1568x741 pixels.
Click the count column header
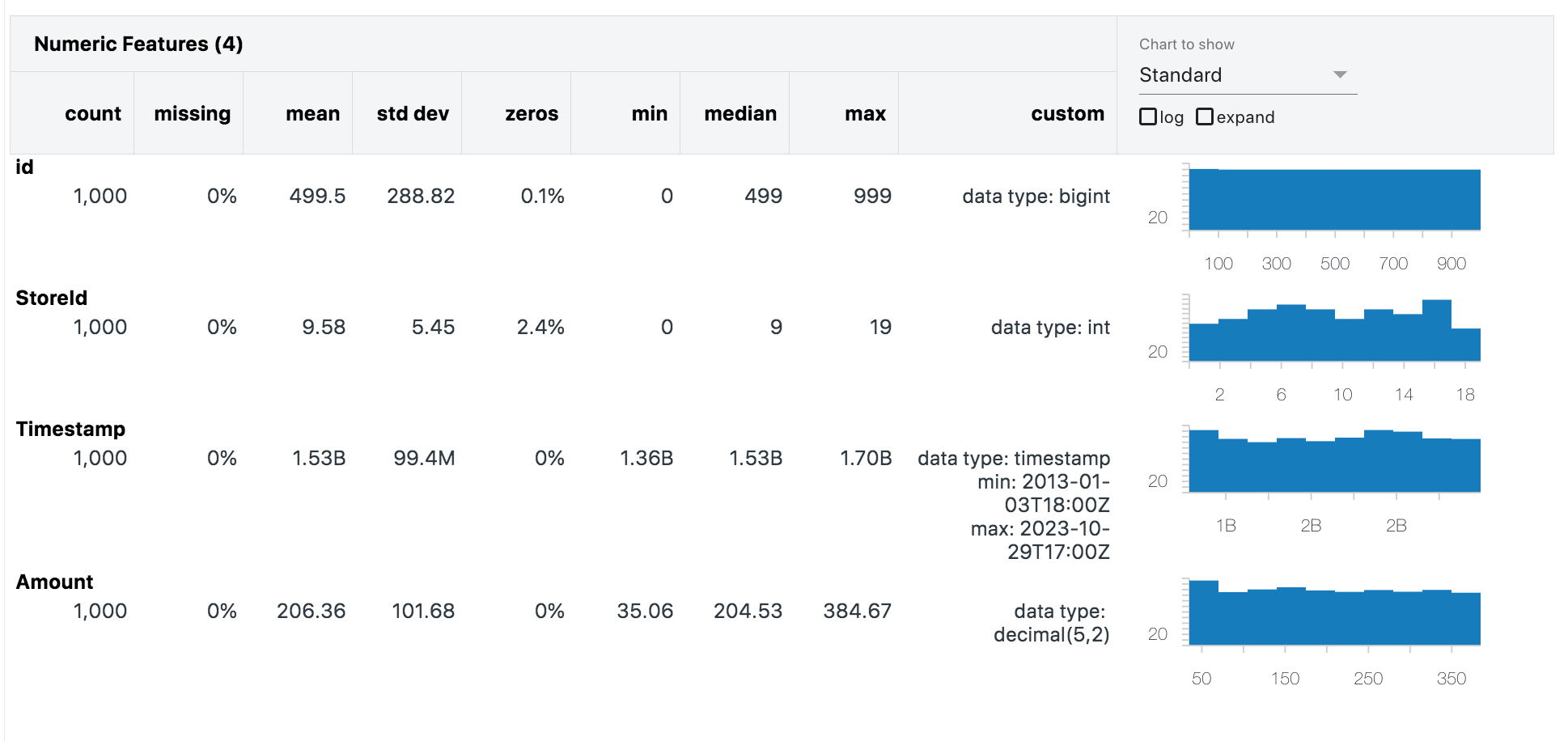[x=93, y=114]
